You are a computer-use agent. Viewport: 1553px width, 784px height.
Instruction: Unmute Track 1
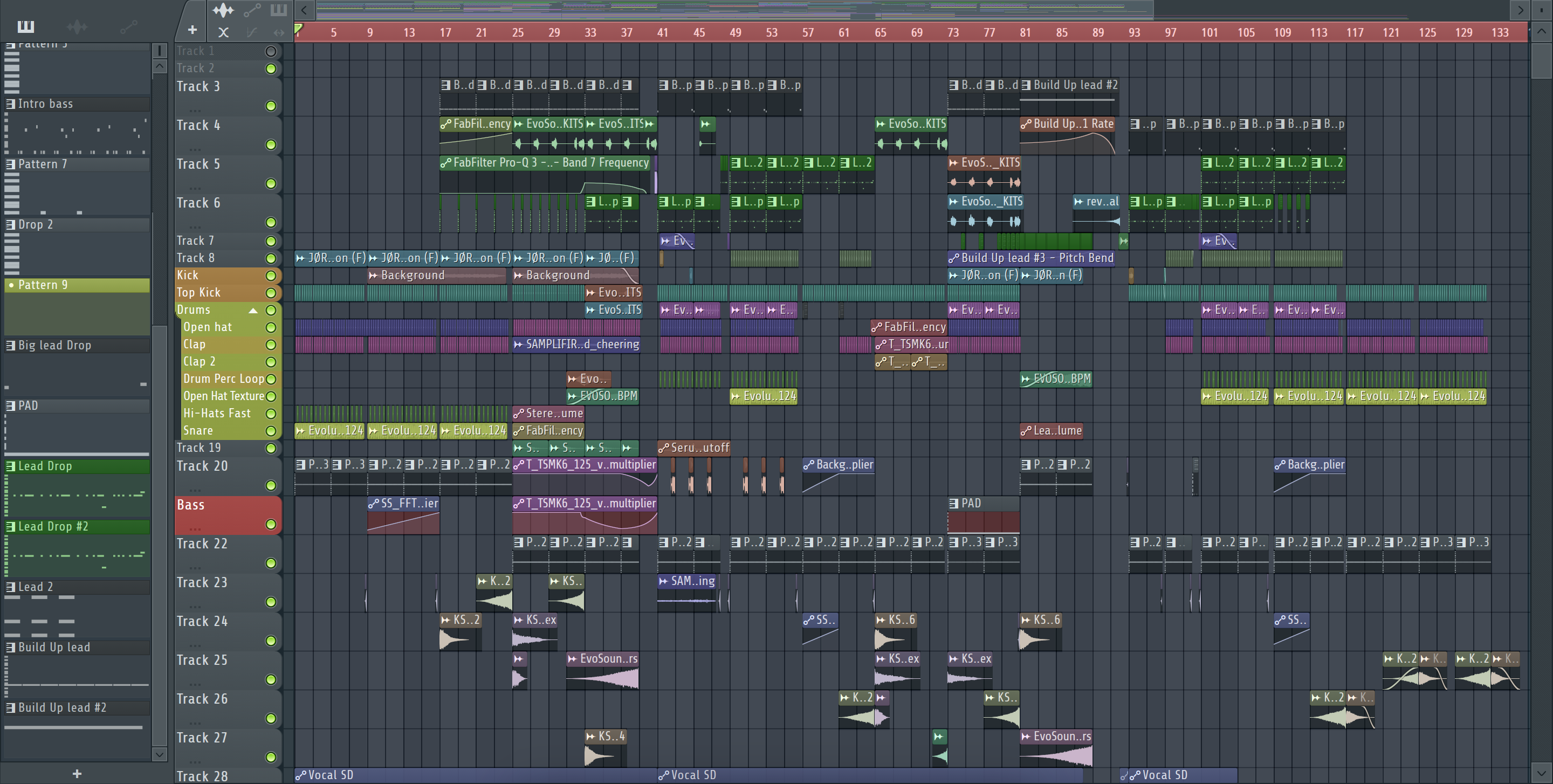pos(271,51)
